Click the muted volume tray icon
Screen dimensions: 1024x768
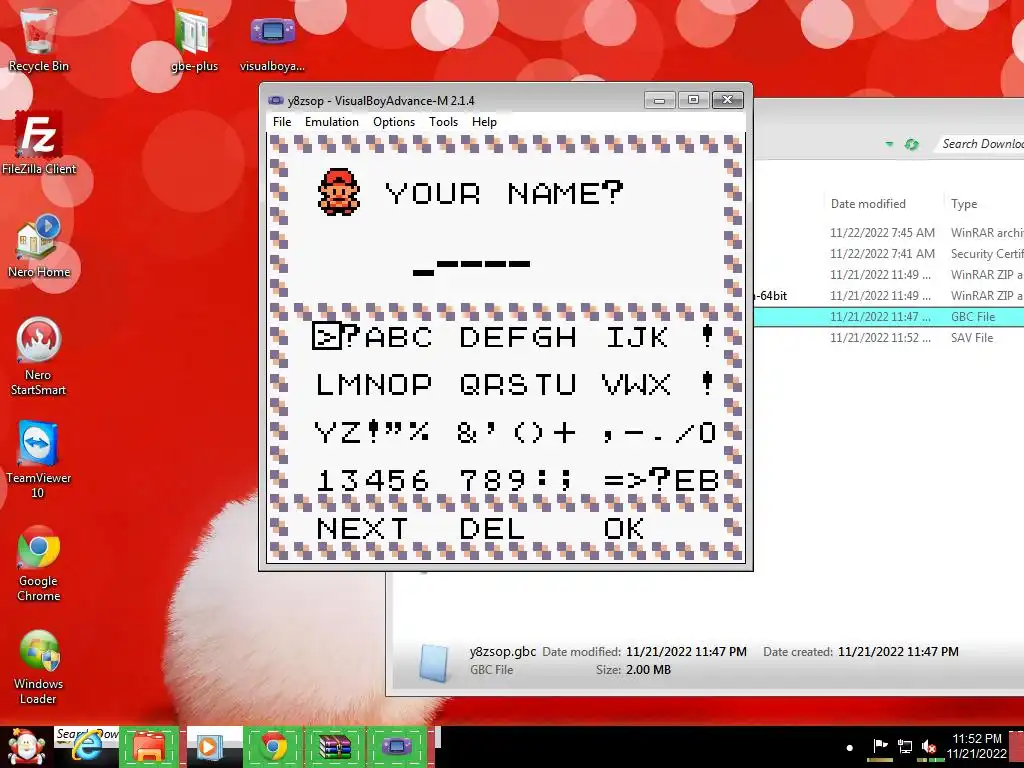pos(928,747)
